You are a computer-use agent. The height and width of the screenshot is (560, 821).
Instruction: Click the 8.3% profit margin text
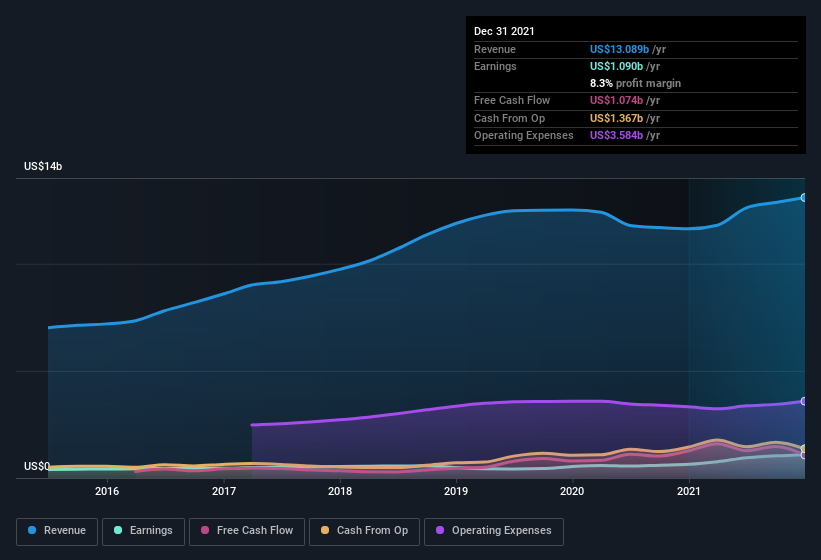pyautogui.click(x=635, y=83)
